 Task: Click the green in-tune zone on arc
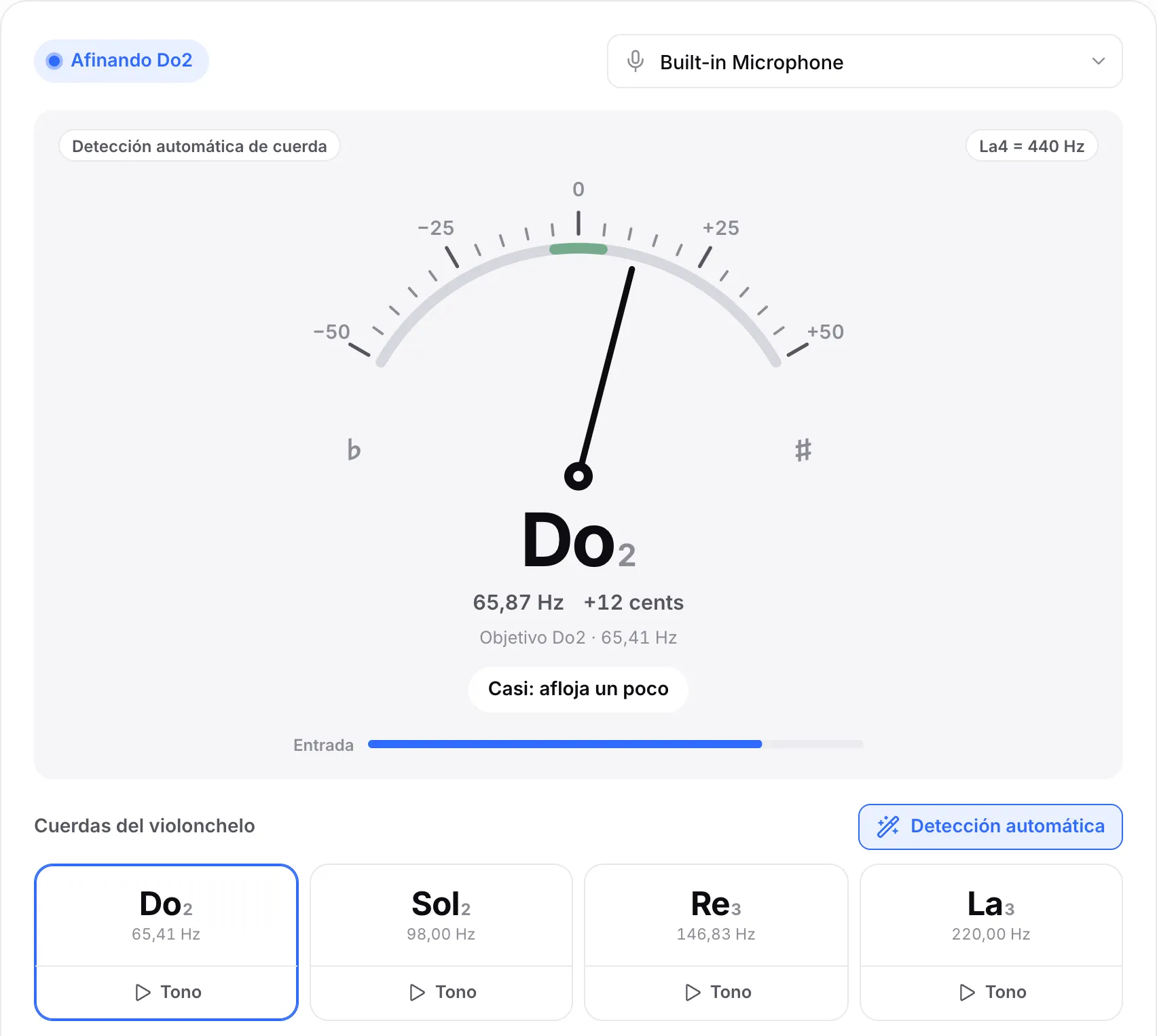(x=578, y=249)
